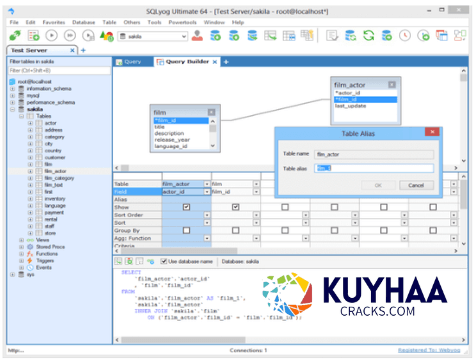Add a new tab beside Query Builder
The image size is (474, 360).
[226, 62]
